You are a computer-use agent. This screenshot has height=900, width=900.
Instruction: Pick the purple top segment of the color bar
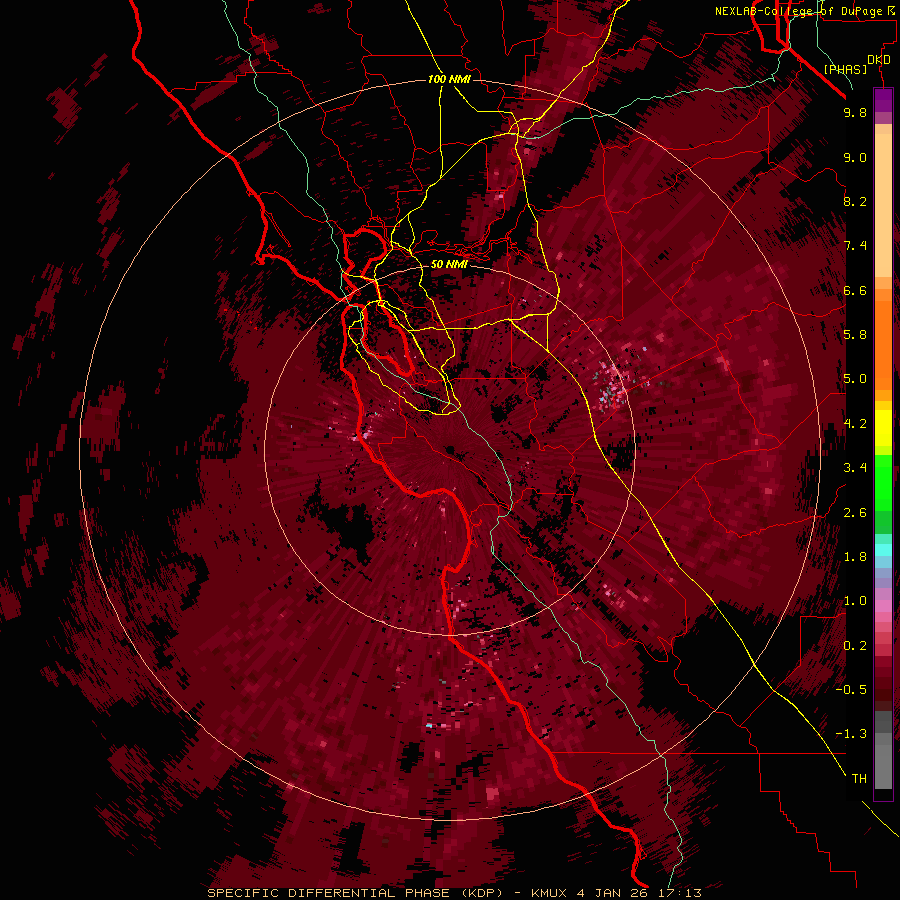click(883, 100)
